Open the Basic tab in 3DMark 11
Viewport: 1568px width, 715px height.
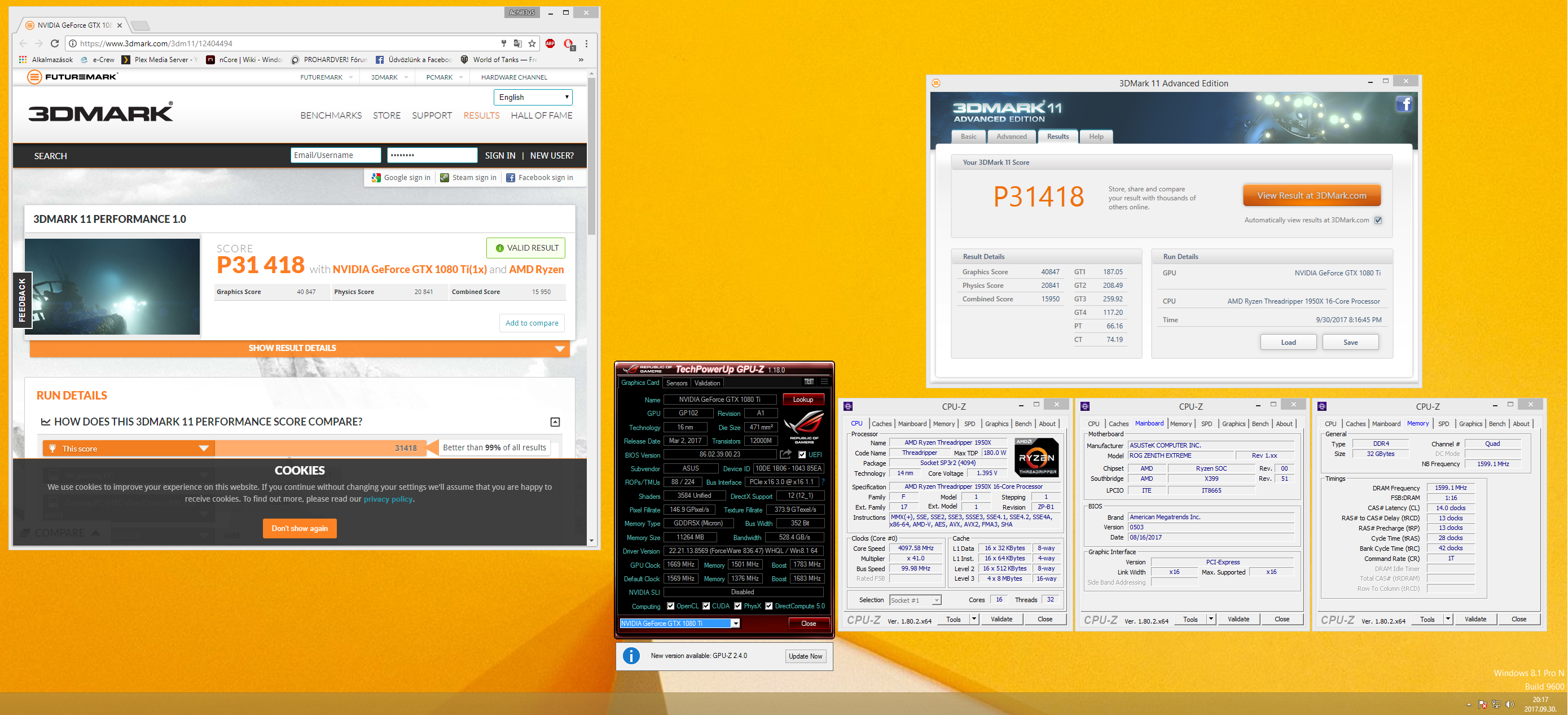[x=968, y=137]
